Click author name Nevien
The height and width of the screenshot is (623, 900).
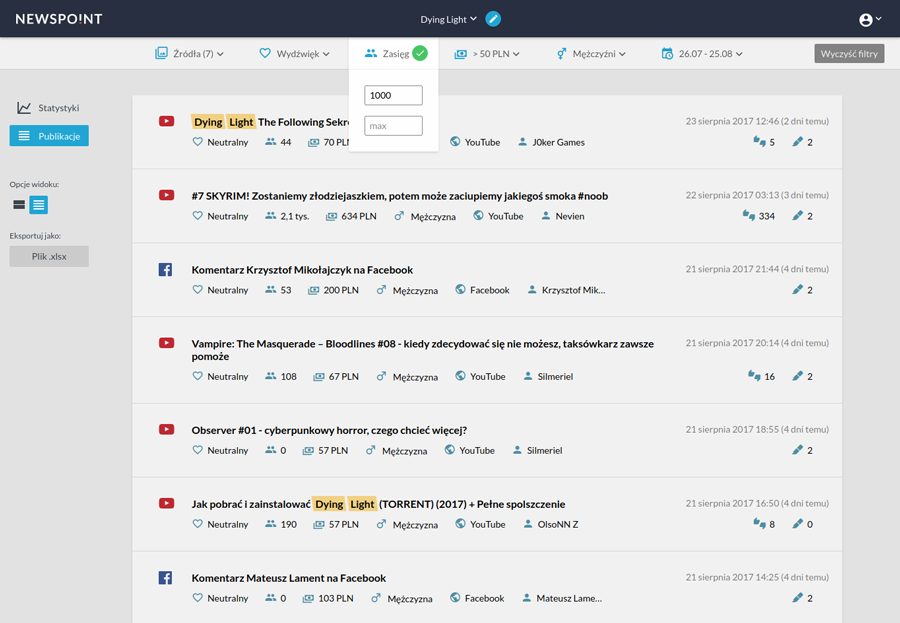pos(569,216)
